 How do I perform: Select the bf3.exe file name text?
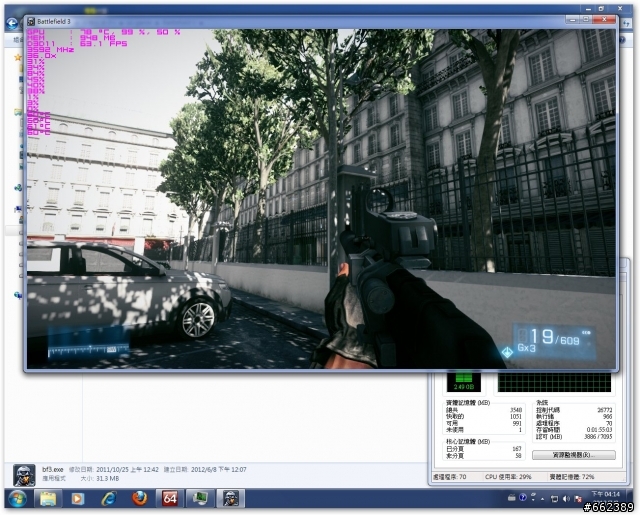[53, 469]
